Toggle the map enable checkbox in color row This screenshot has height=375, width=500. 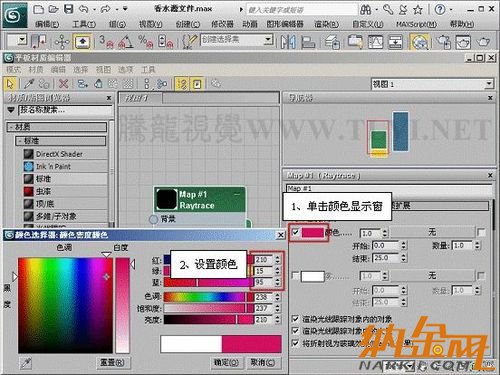(x=481, y=232)
